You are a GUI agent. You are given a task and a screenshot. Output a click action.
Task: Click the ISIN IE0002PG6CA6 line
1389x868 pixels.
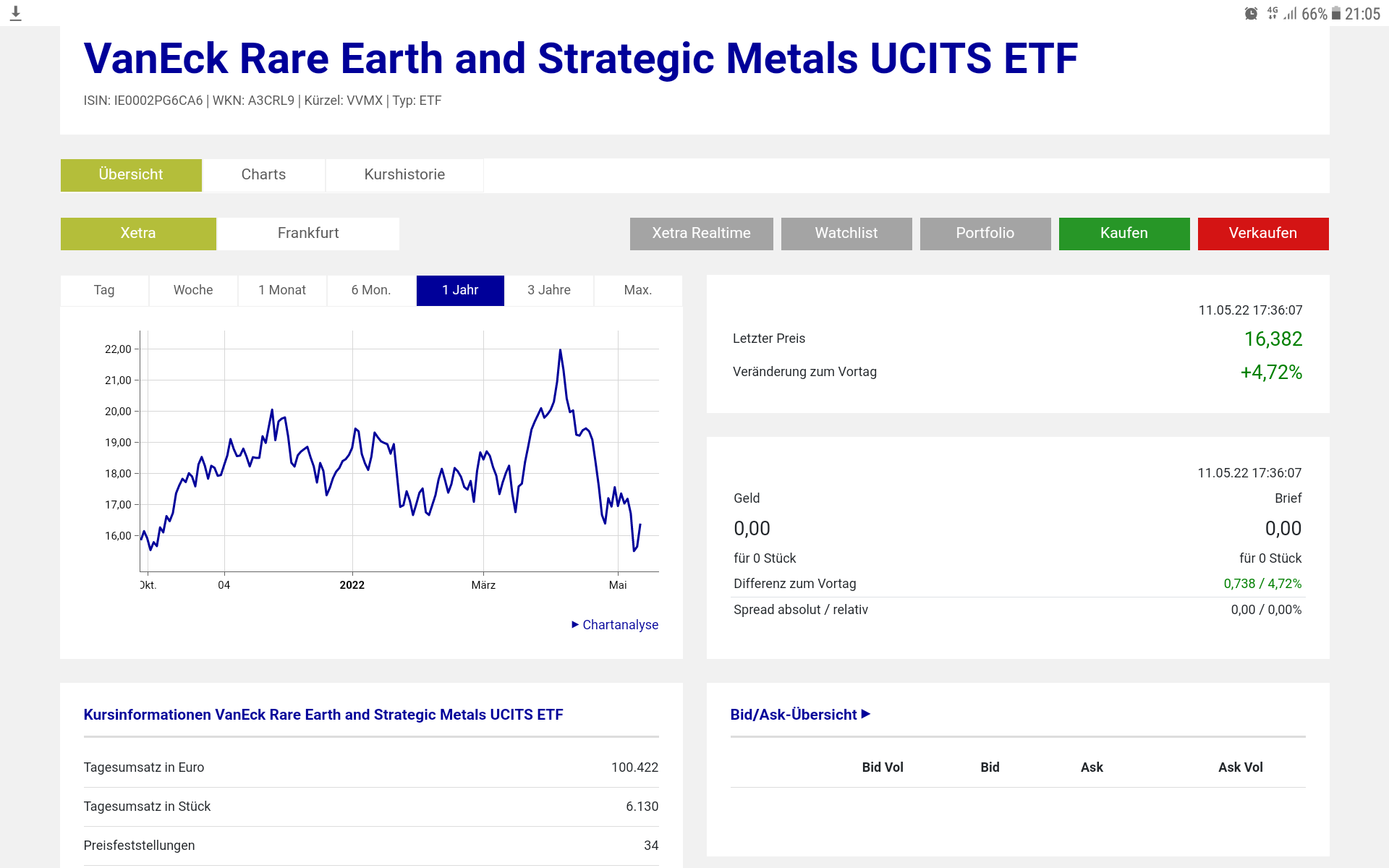(x=263, y=101)
